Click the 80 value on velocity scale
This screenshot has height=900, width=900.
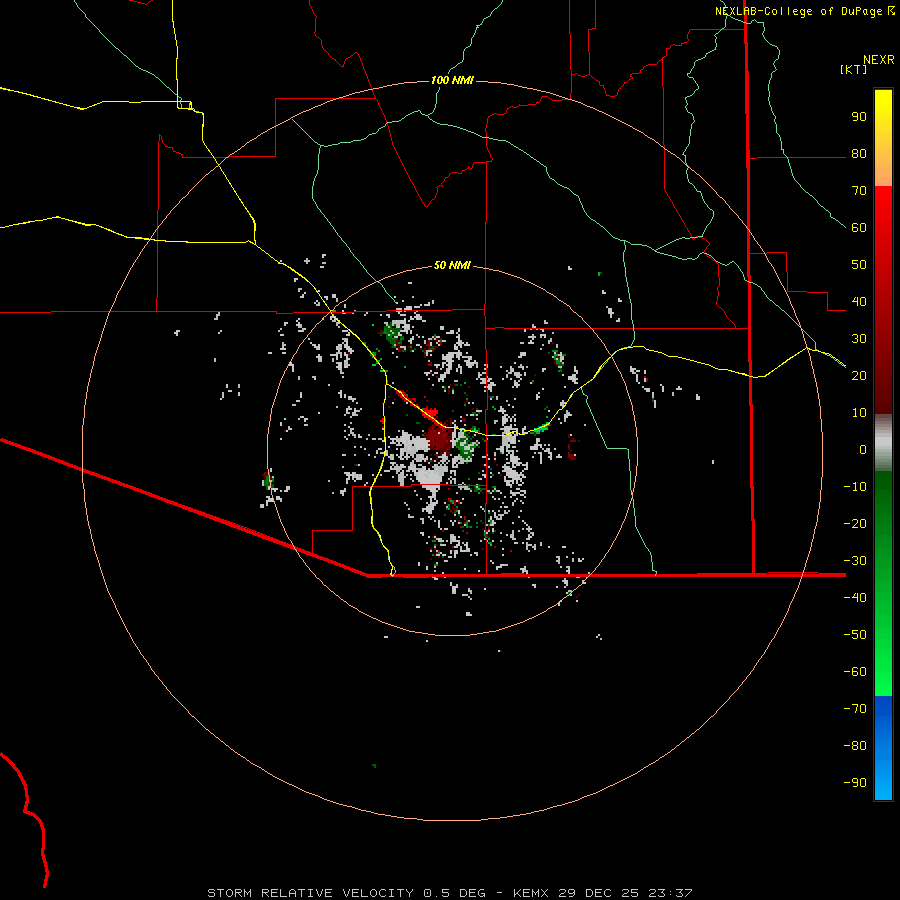(x=859, y=153)
